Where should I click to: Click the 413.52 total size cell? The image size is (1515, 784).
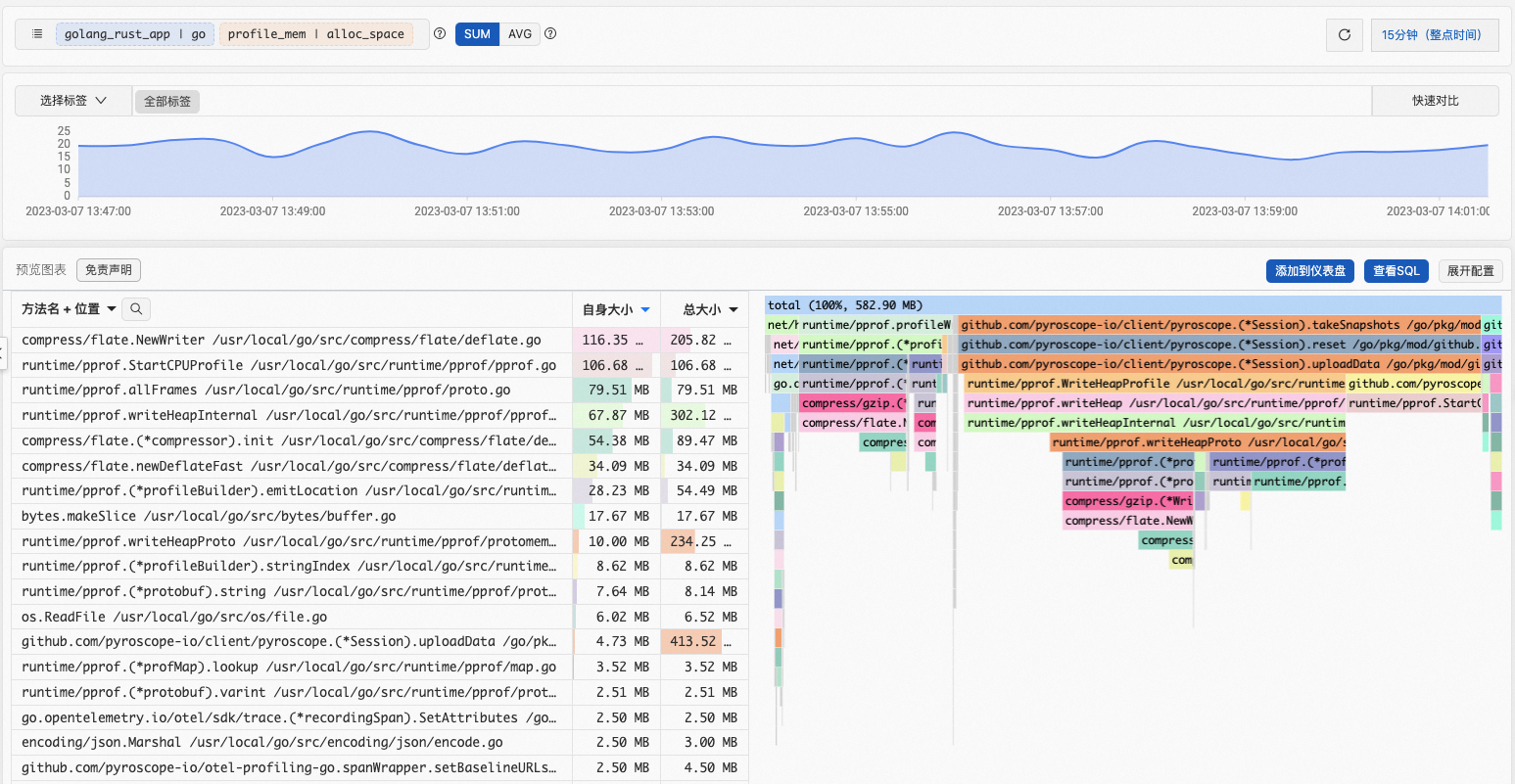point(704,642)
